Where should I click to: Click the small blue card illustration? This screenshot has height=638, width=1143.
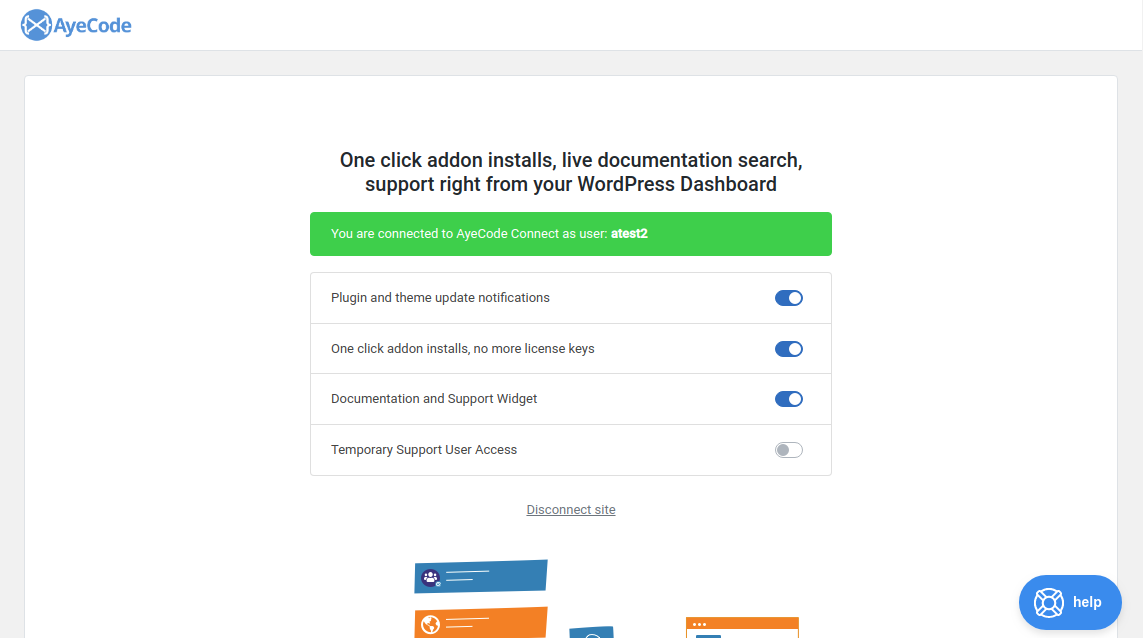pyautogui.click(x=592, y=632)
